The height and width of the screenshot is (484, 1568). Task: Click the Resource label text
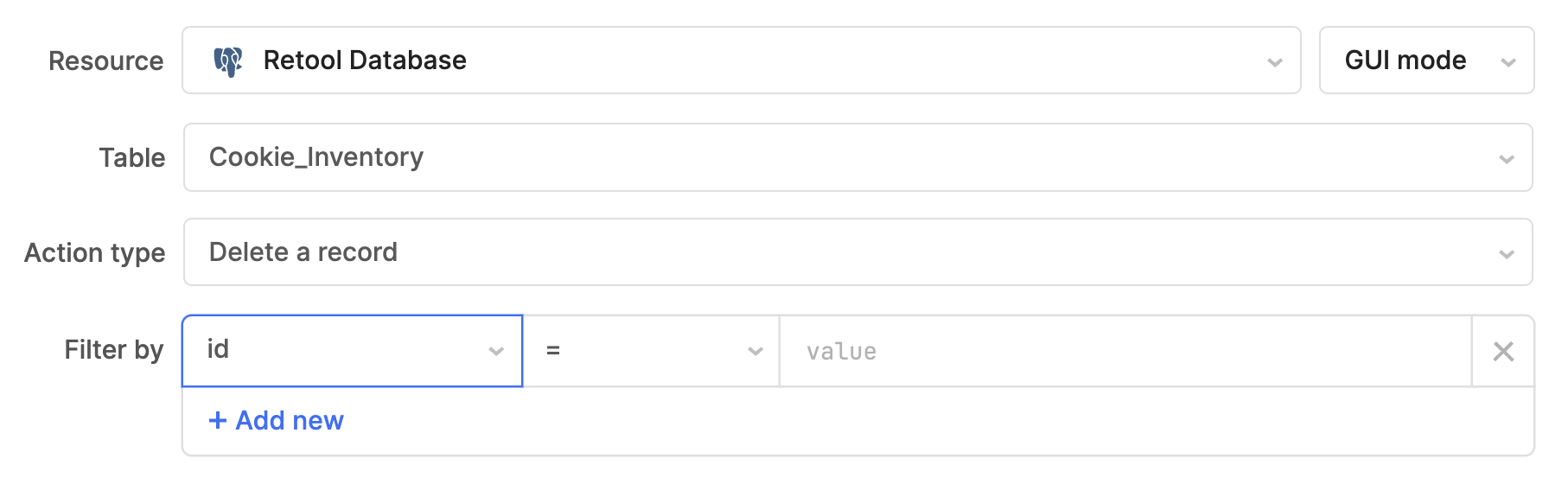(x=106, y=61)
